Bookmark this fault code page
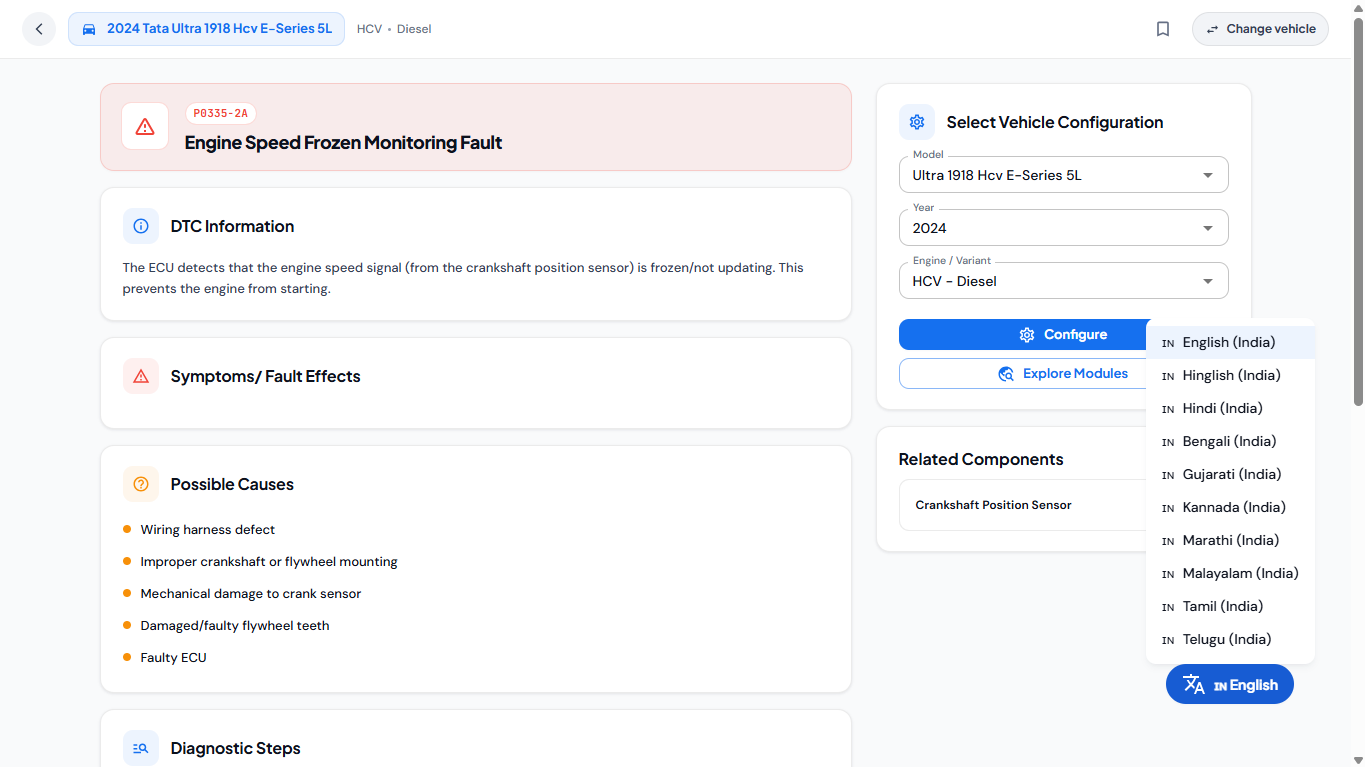 point(1163,29)
